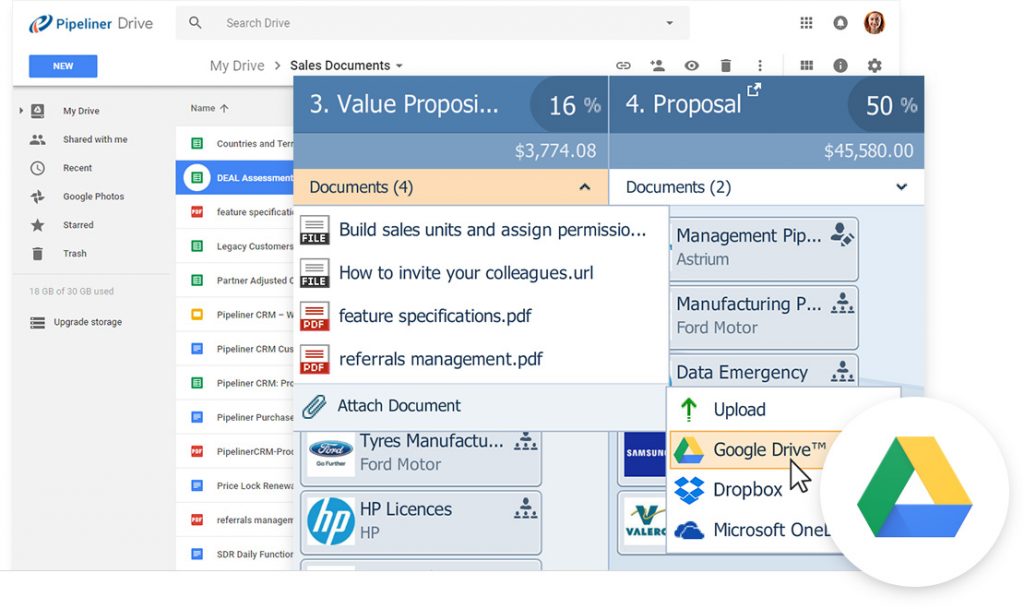Screen dimensions: 1024x609
Task: Open the more actions vertical dots
Action: [x=760, y=65]
